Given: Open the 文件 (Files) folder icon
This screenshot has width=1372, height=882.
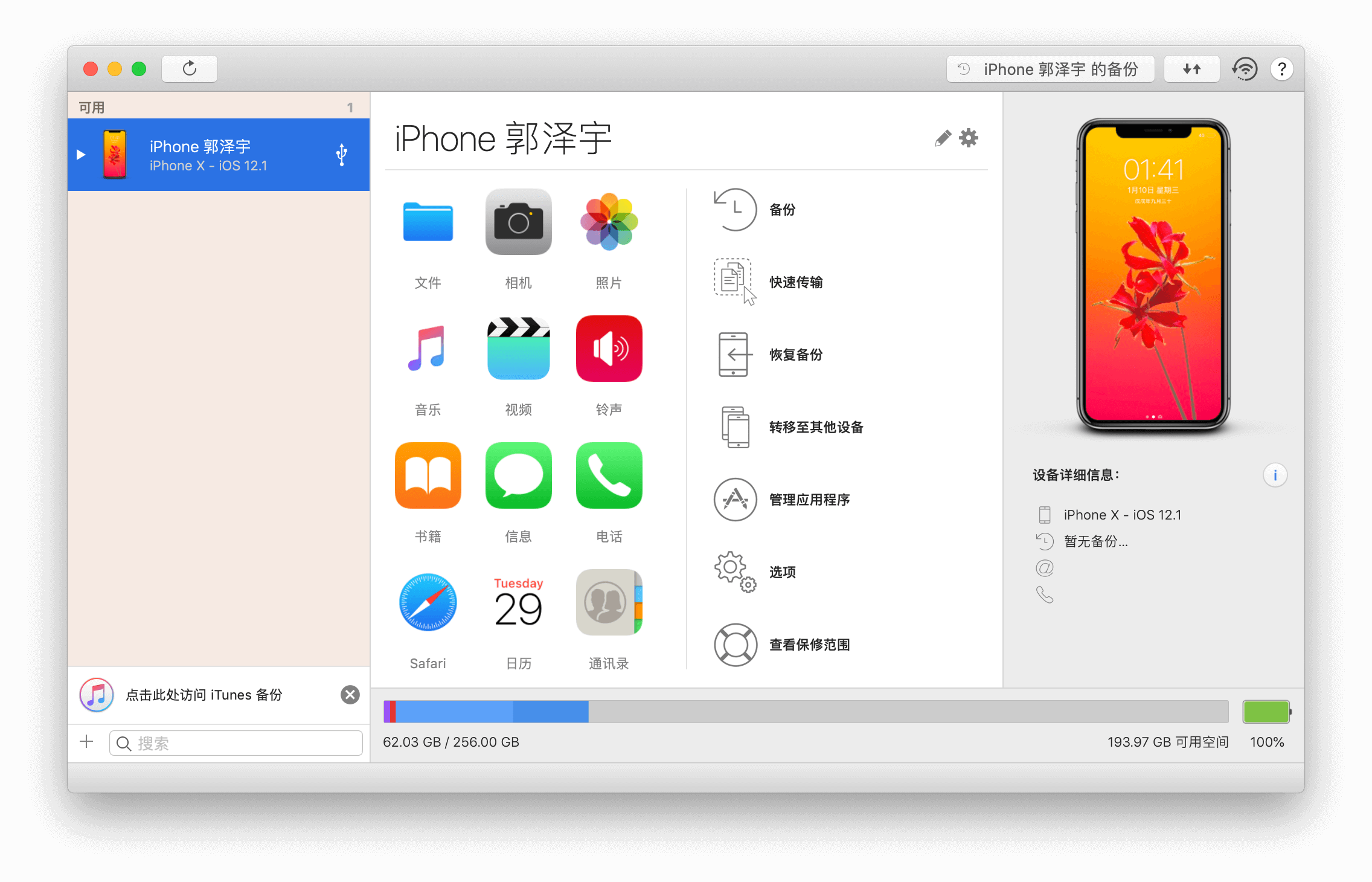Looking at the screenshot, I should click(x=428, y=222).
